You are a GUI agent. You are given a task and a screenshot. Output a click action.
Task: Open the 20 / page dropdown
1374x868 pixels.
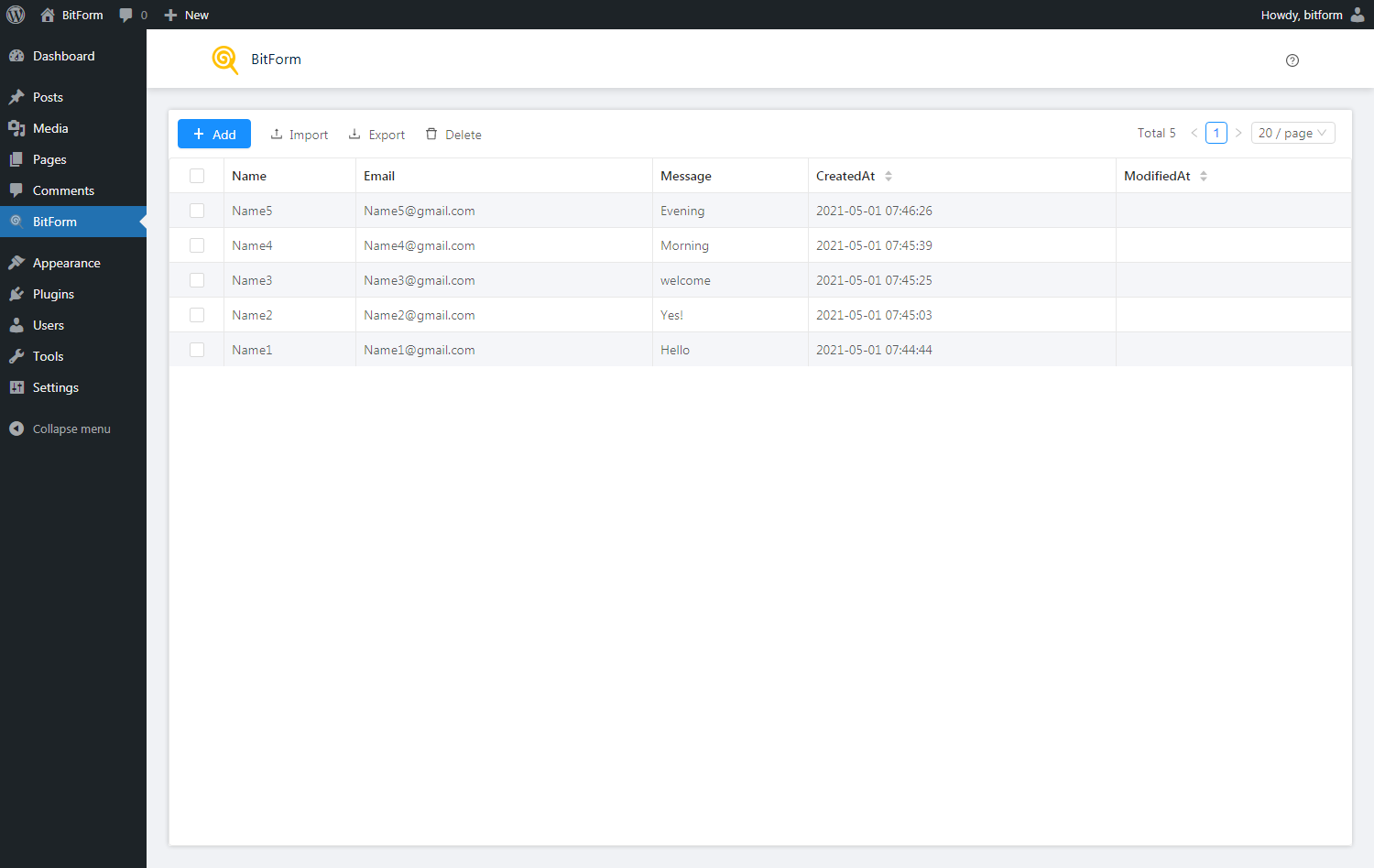coord(1293,133)
